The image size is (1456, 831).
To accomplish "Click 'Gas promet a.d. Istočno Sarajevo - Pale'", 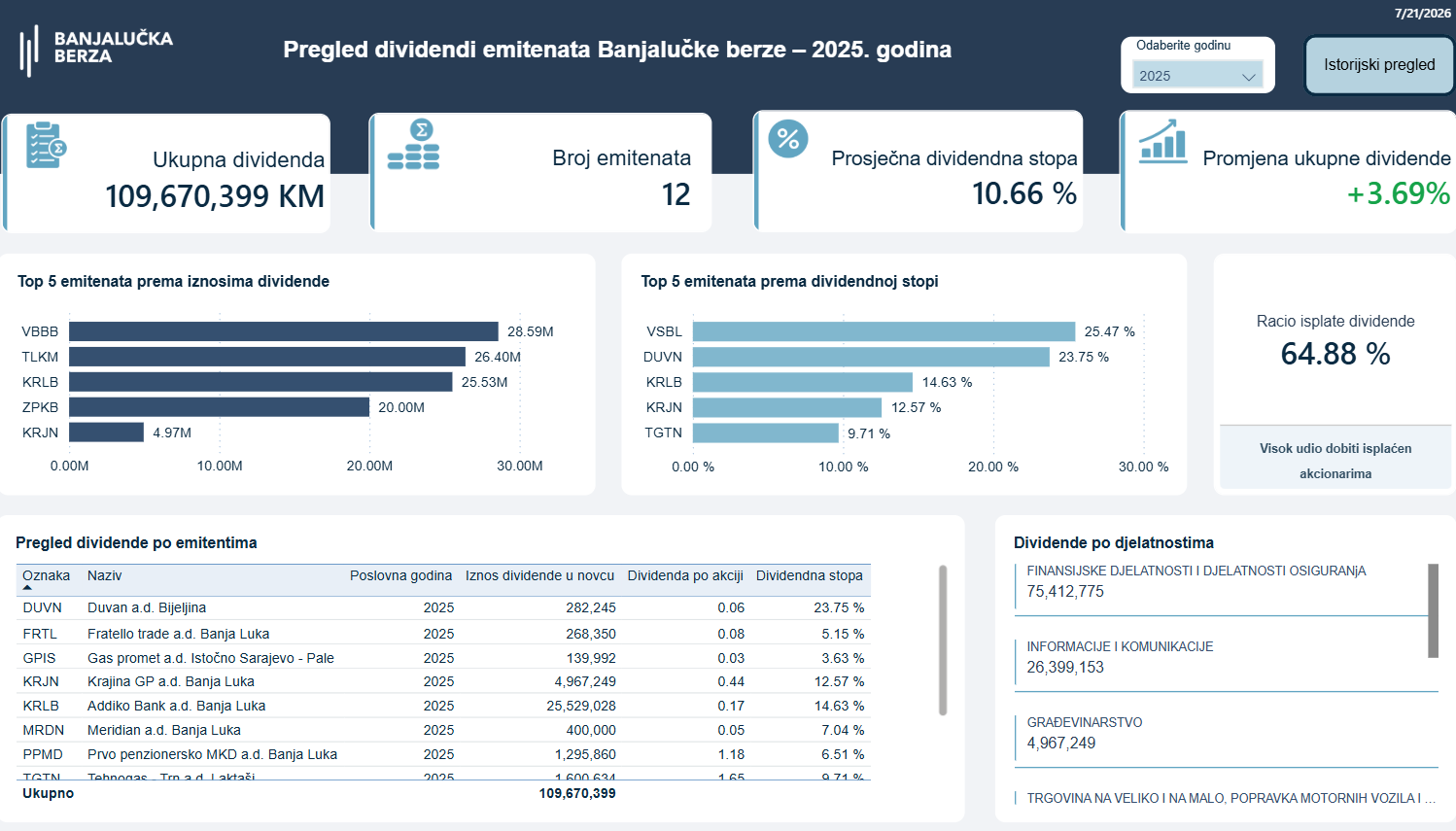I will [x=211, y=658].
